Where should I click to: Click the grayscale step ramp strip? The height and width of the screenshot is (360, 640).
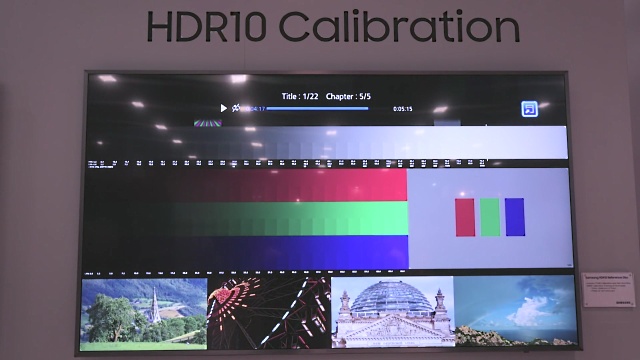click(327, 142)
